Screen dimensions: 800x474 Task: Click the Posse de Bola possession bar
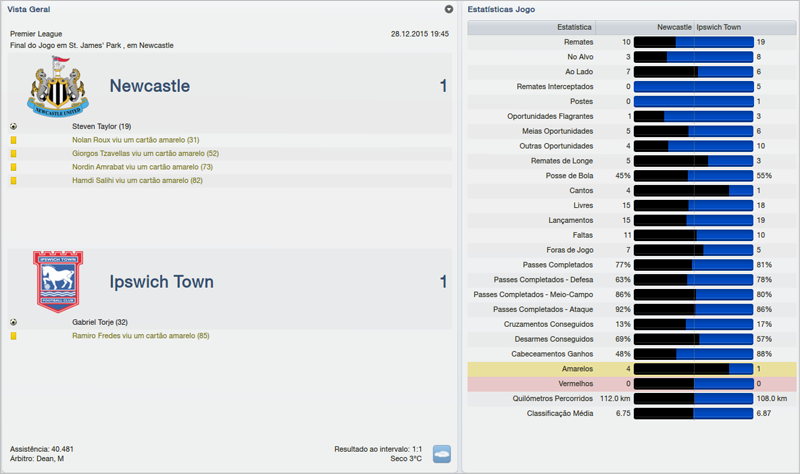(x=693, y=175)
